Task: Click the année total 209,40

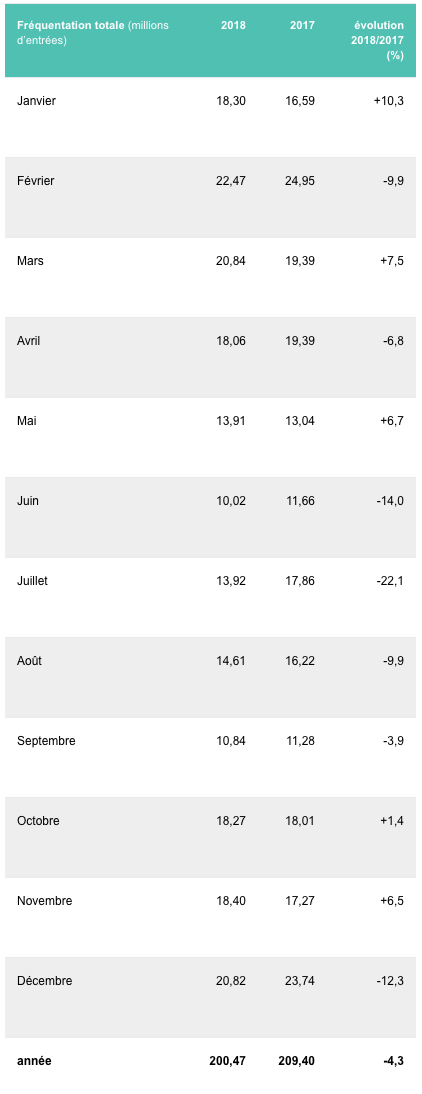Action: [296, 1061]
